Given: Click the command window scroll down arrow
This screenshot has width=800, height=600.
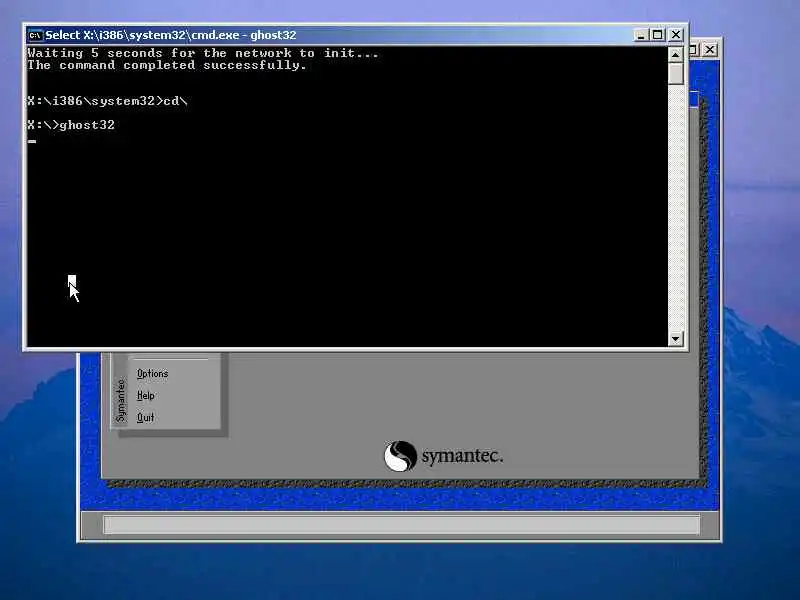Looking at the screenshot, I should click(x=676, y=339).
